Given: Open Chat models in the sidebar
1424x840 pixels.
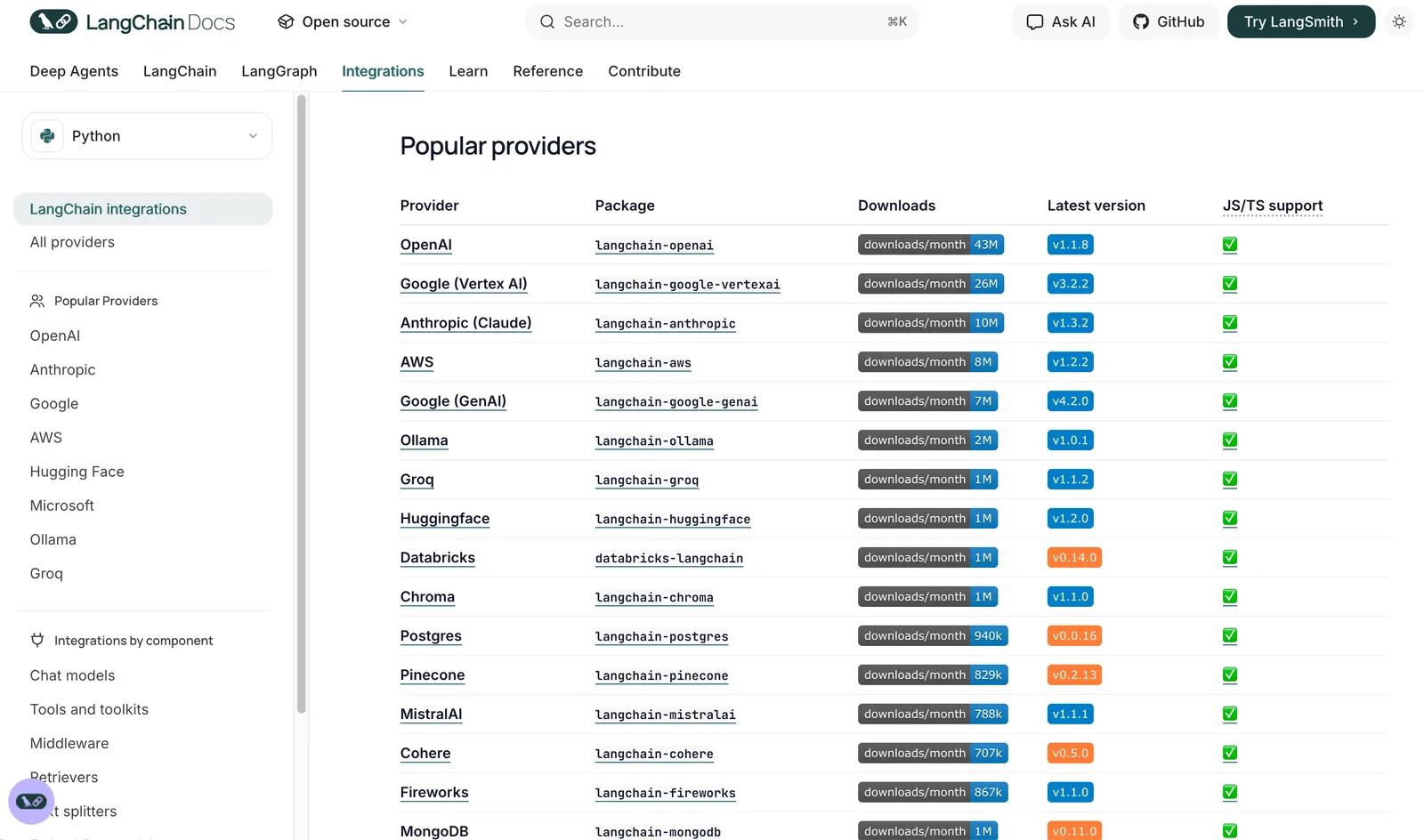Looking at the screenshot, I should pos(72,675).
